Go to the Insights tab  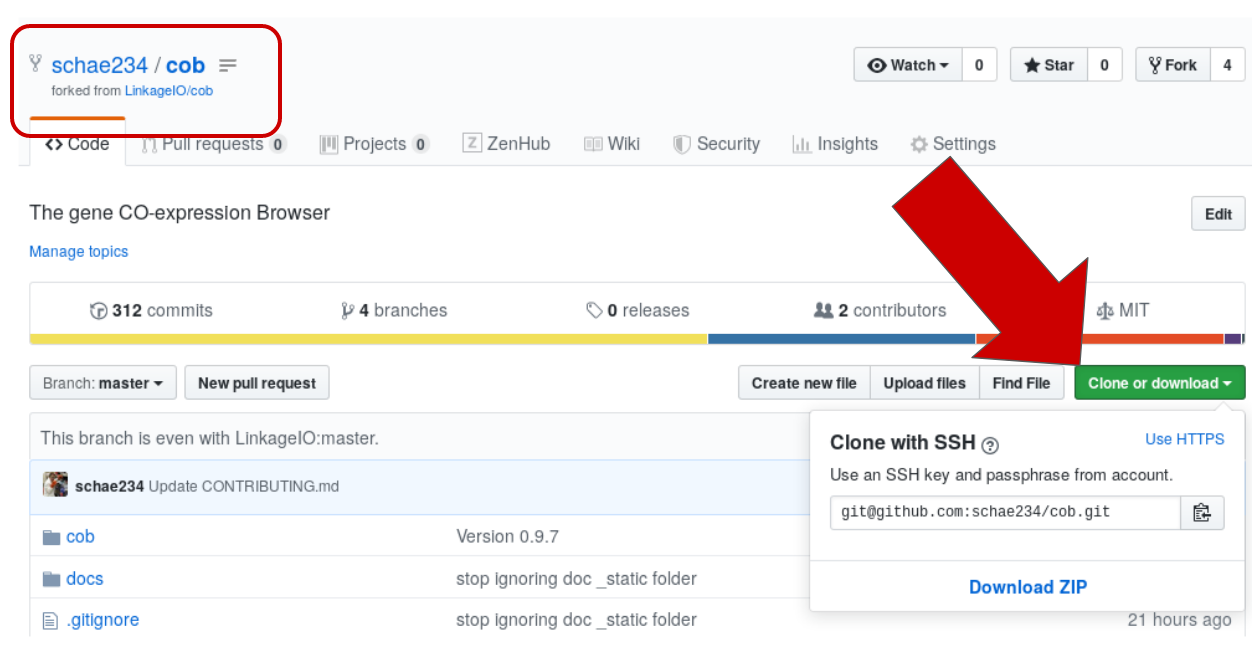pyautogui.click(x=835, y=144)
